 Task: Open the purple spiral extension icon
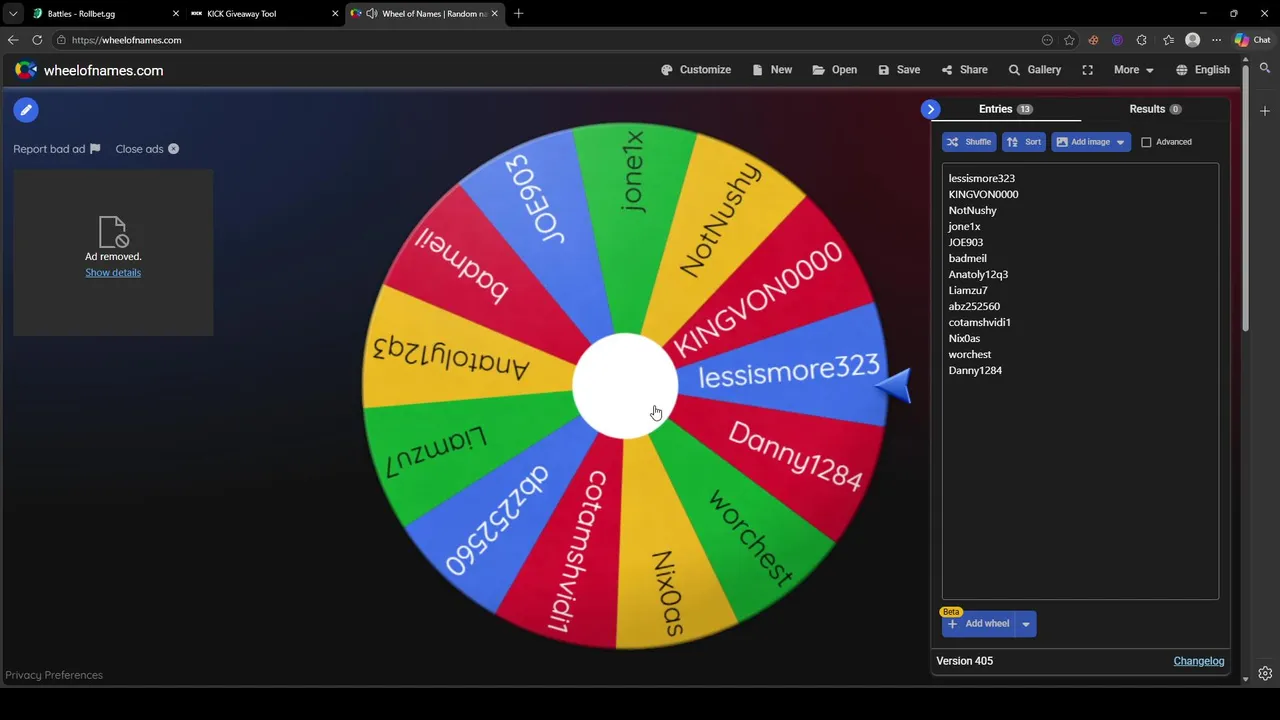pyautogui.click(x=1117, y=40)
